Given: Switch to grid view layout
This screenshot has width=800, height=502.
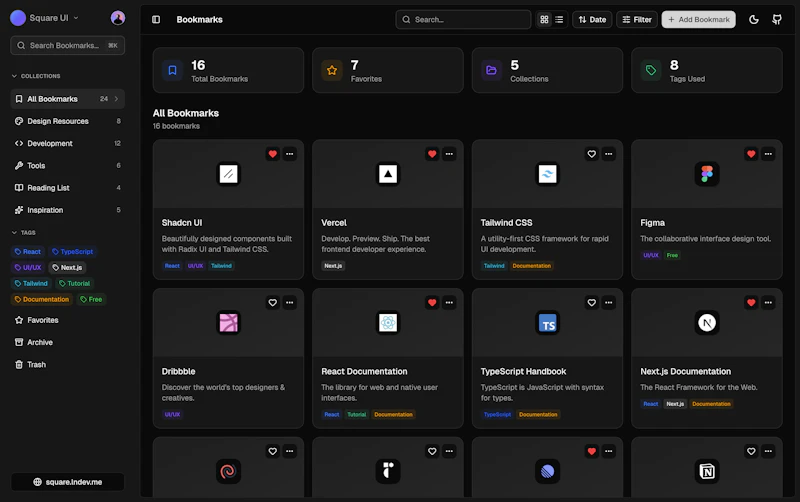Looking at the screenshot, I should click(544, 19).
